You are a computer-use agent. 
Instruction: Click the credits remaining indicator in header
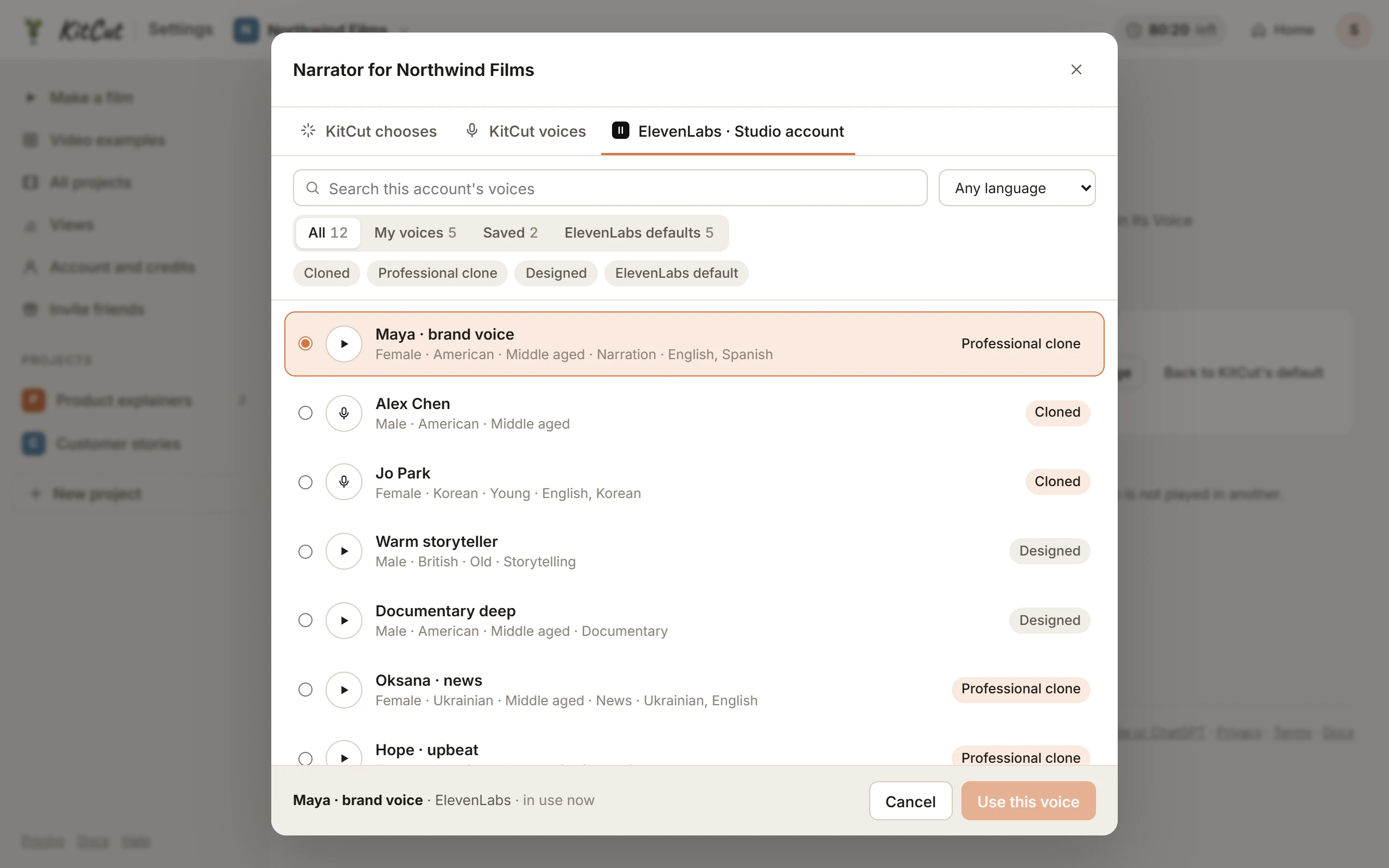(1171, 30)
